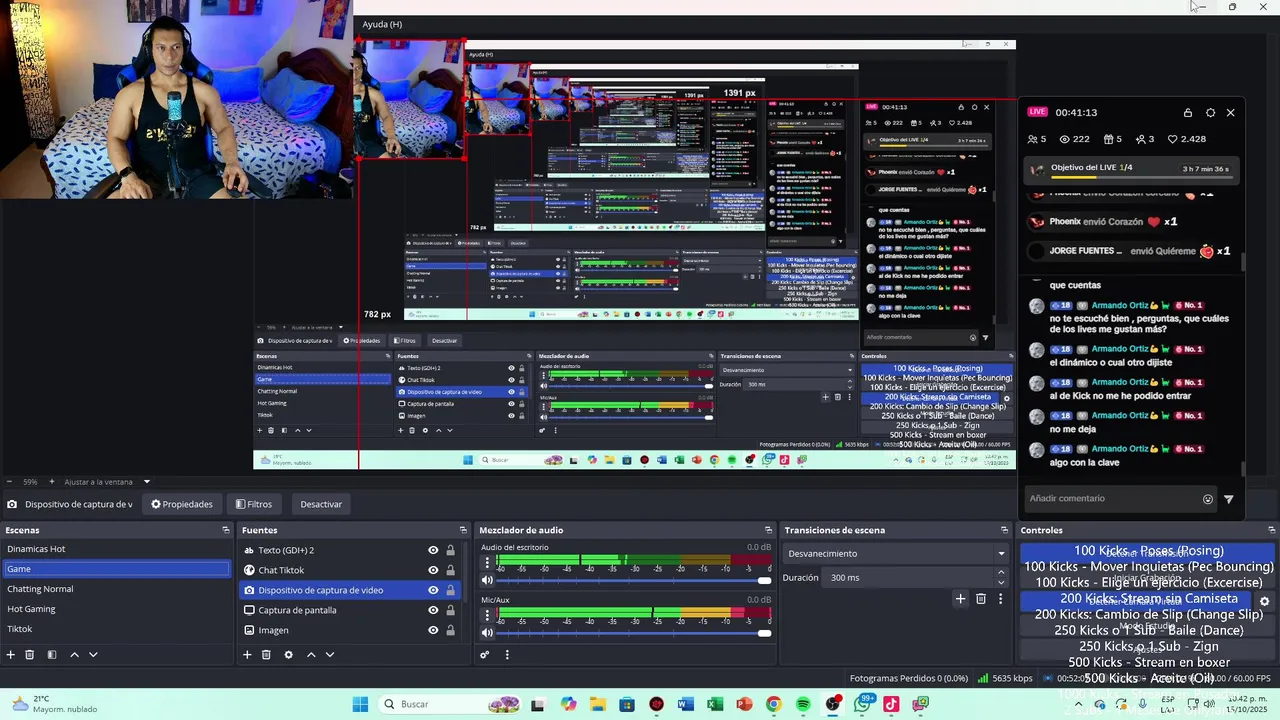Open Audio del escritorio options dots

[x=488, y=562]
